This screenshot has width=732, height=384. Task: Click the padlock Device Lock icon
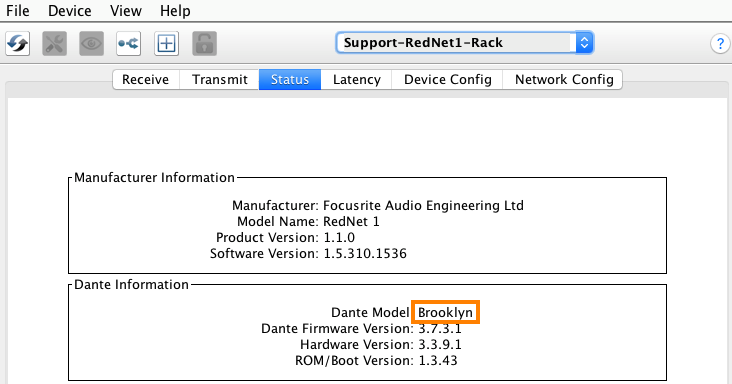click(x=204, y=43)
